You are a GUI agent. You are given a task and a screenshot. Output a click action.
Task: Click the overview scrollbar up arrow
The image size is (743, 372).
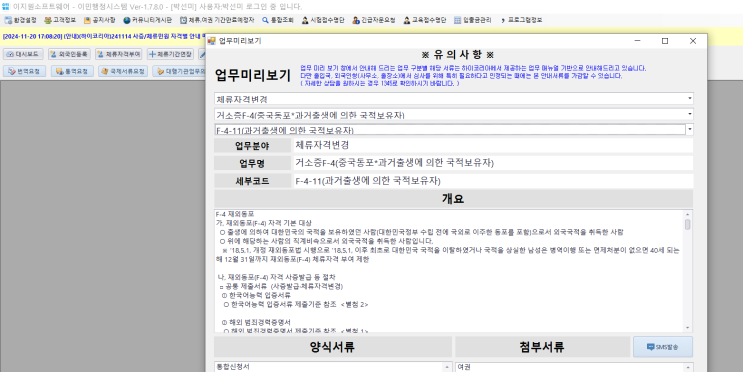pos(688,214)
